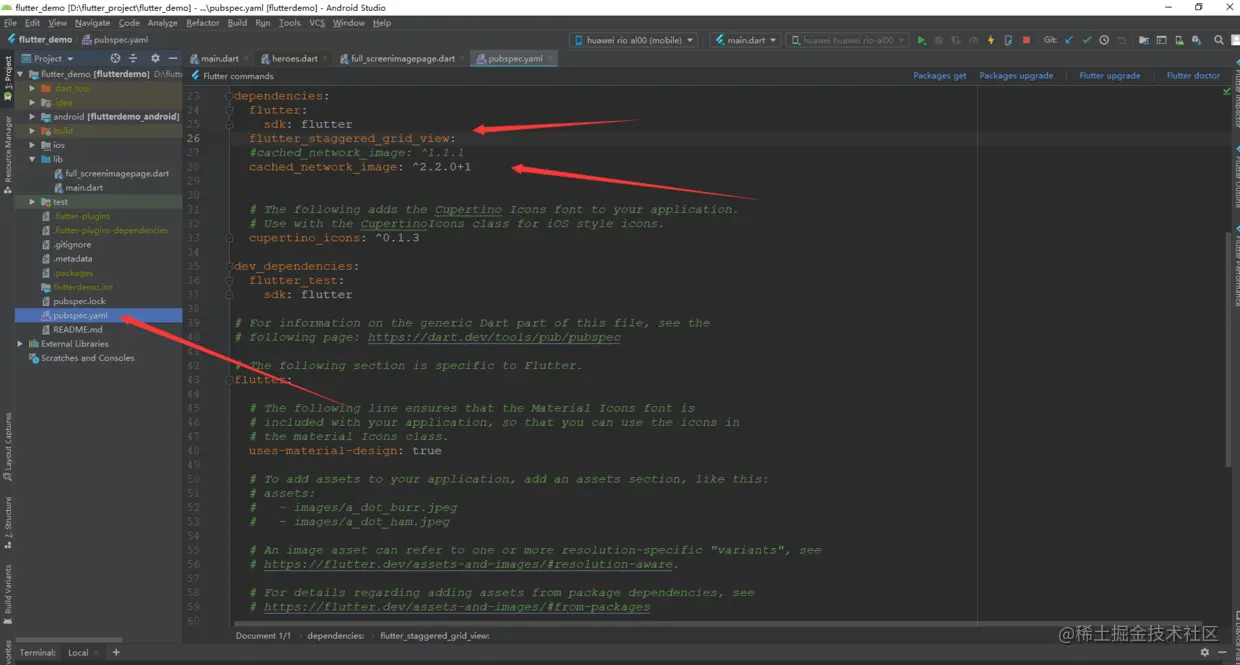This screenshot has width=1240, height=665.
Task: Click the Flutter hot reload lightning icon
Action: 991,40
